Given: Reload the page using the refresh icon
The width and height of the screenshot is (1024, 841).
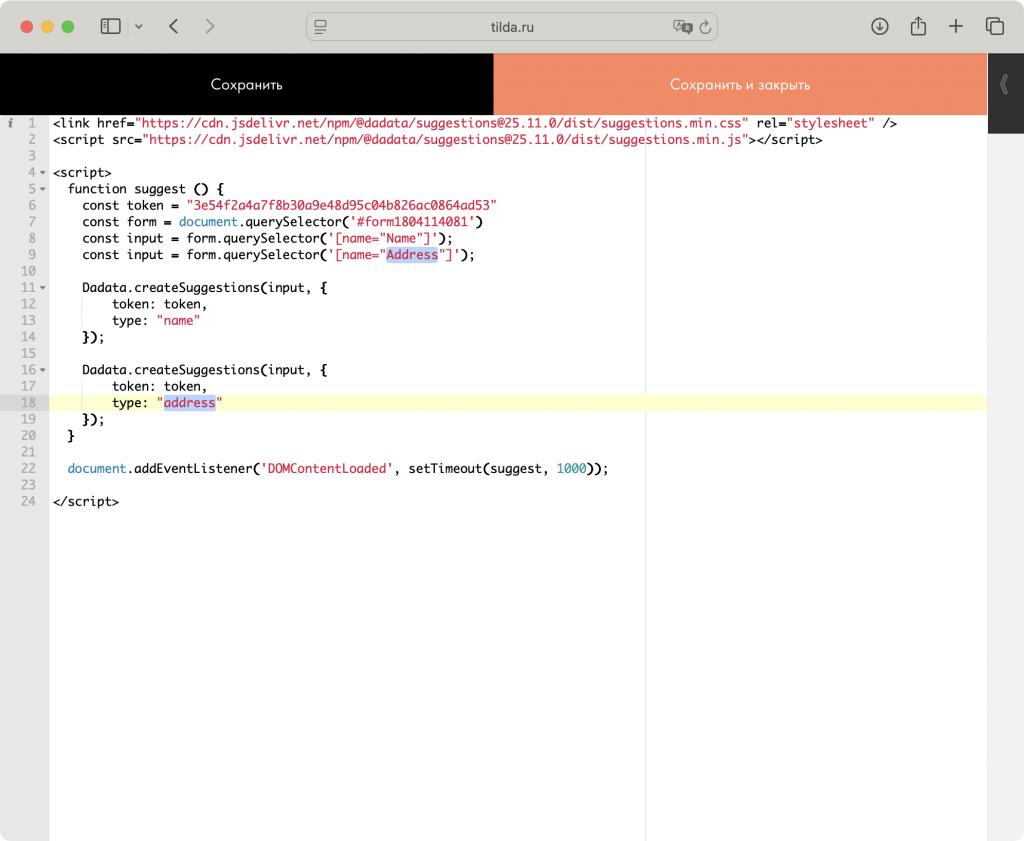Looking at the screenshot, I should (x=705, y=27).
